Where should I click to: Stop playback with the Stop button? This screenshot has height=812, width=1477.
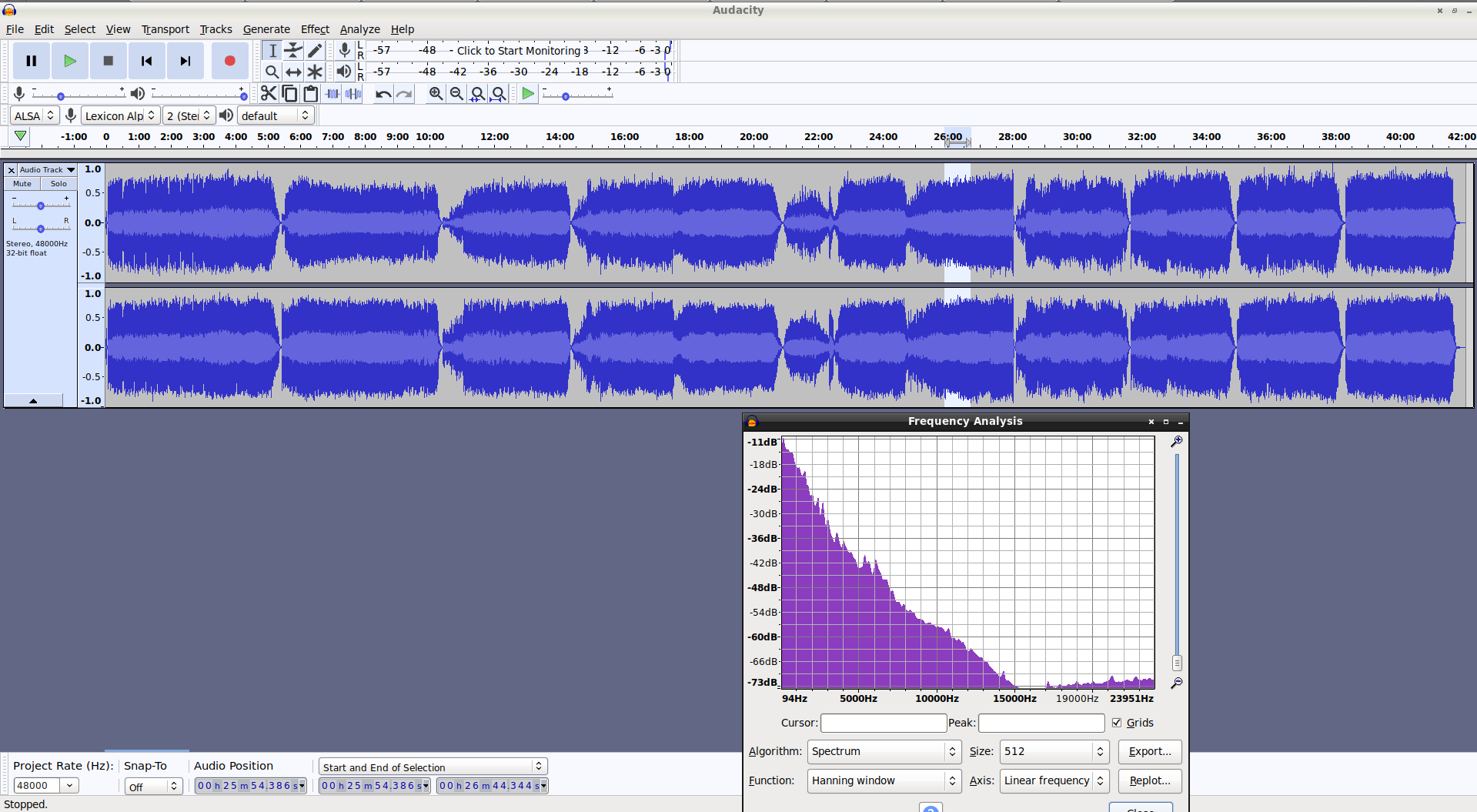tap(109, 61)
